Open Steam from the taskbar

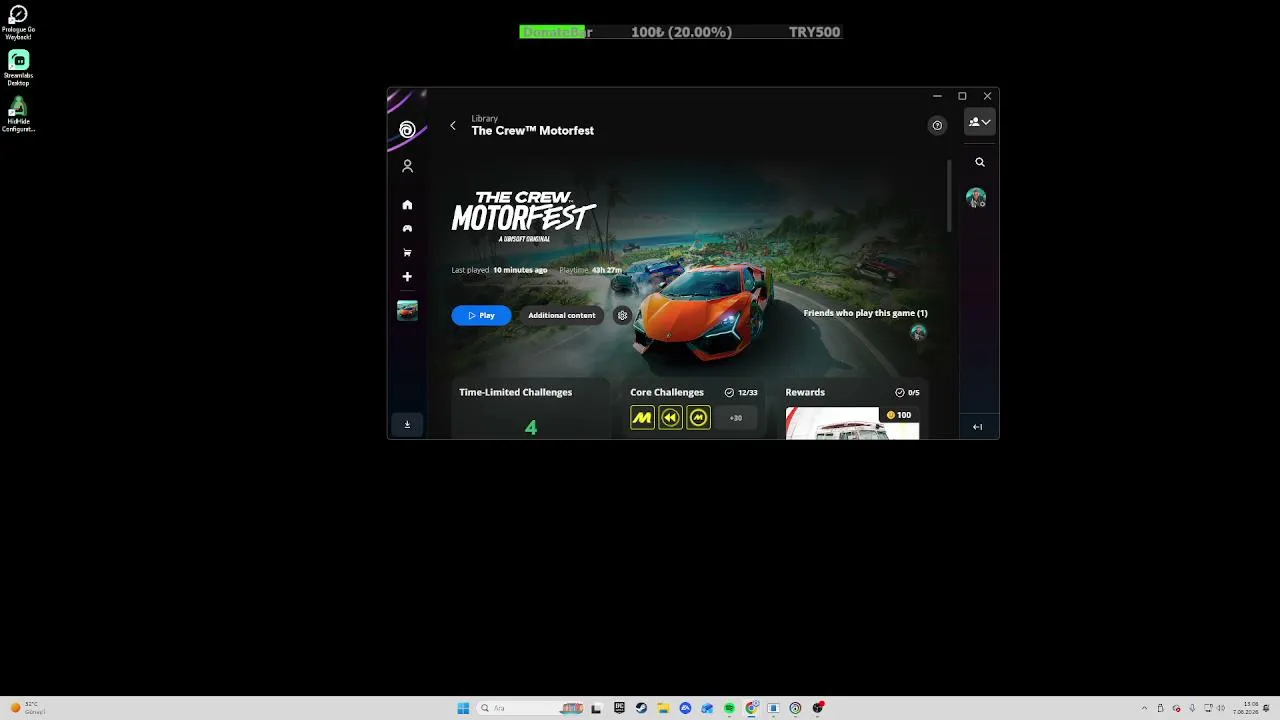(x=641, y=708)
